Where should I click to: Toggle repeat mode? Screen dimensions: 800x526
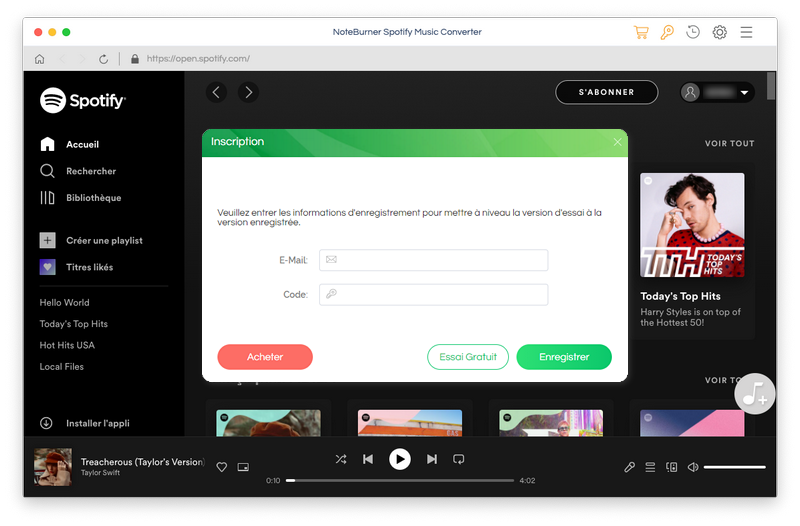459,459
